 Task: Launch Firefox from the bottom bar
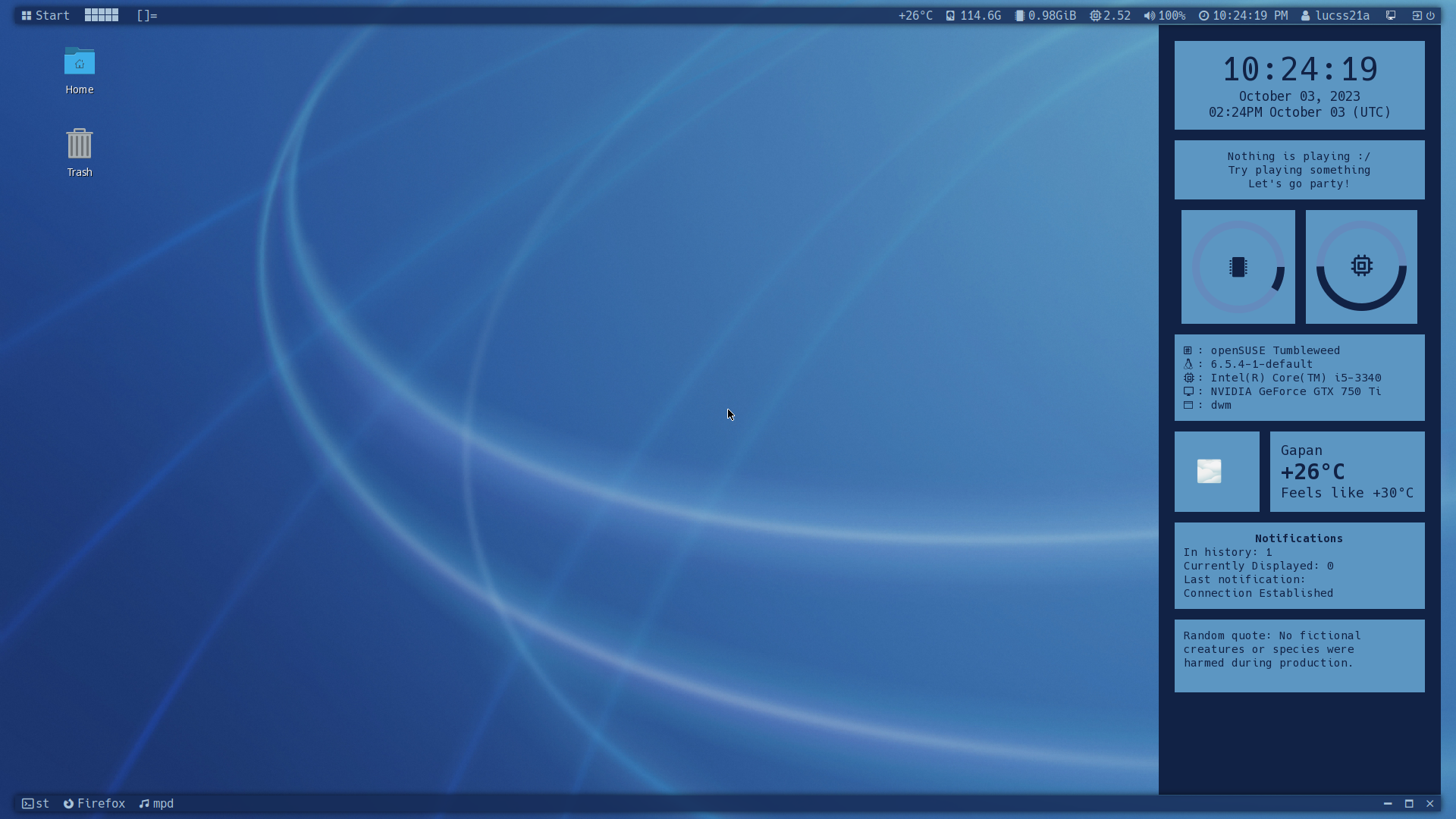tap(94, 804)
